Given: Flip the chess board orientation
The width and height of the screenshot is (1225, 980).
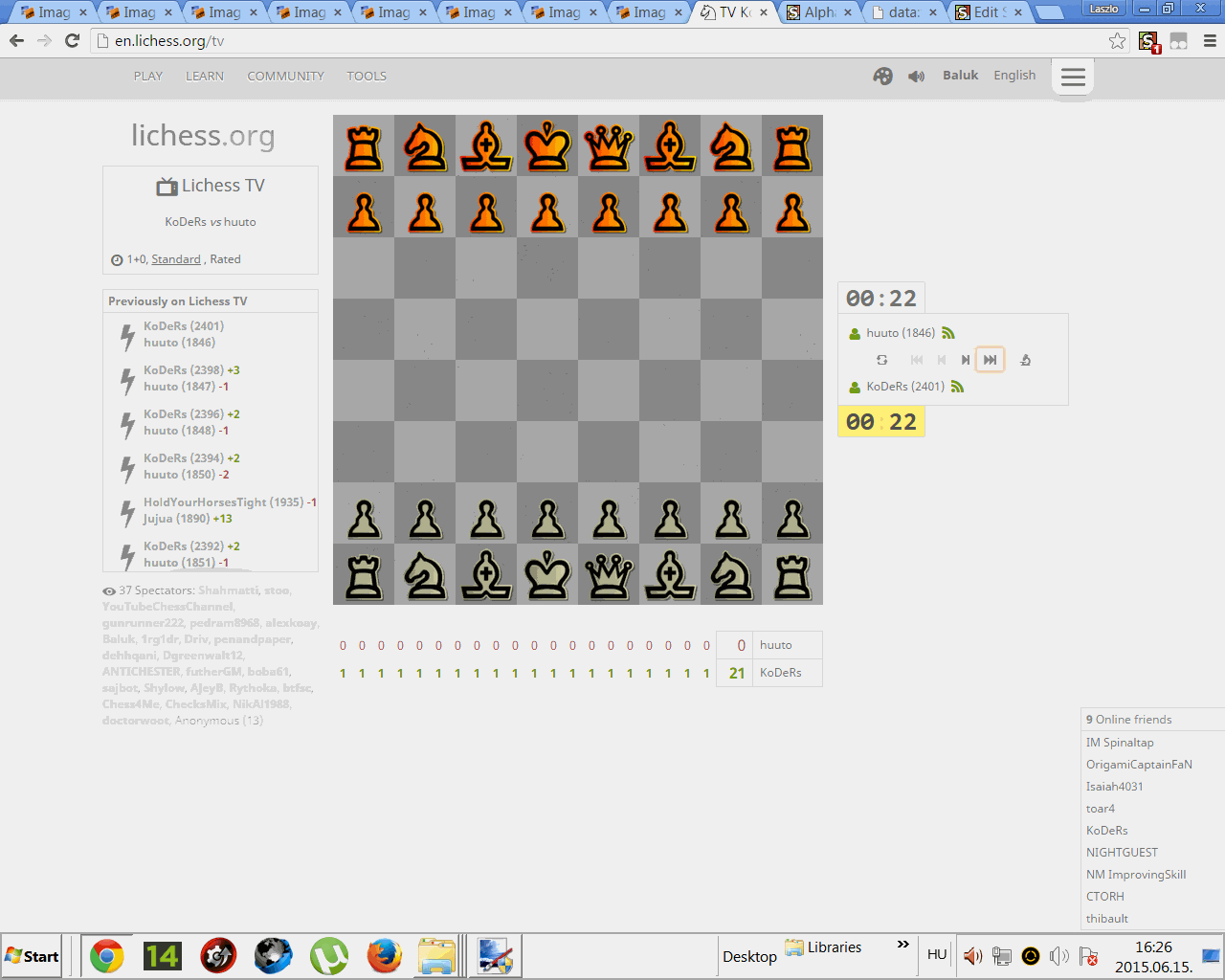Looking at the screenshot, I should (882, 360).
